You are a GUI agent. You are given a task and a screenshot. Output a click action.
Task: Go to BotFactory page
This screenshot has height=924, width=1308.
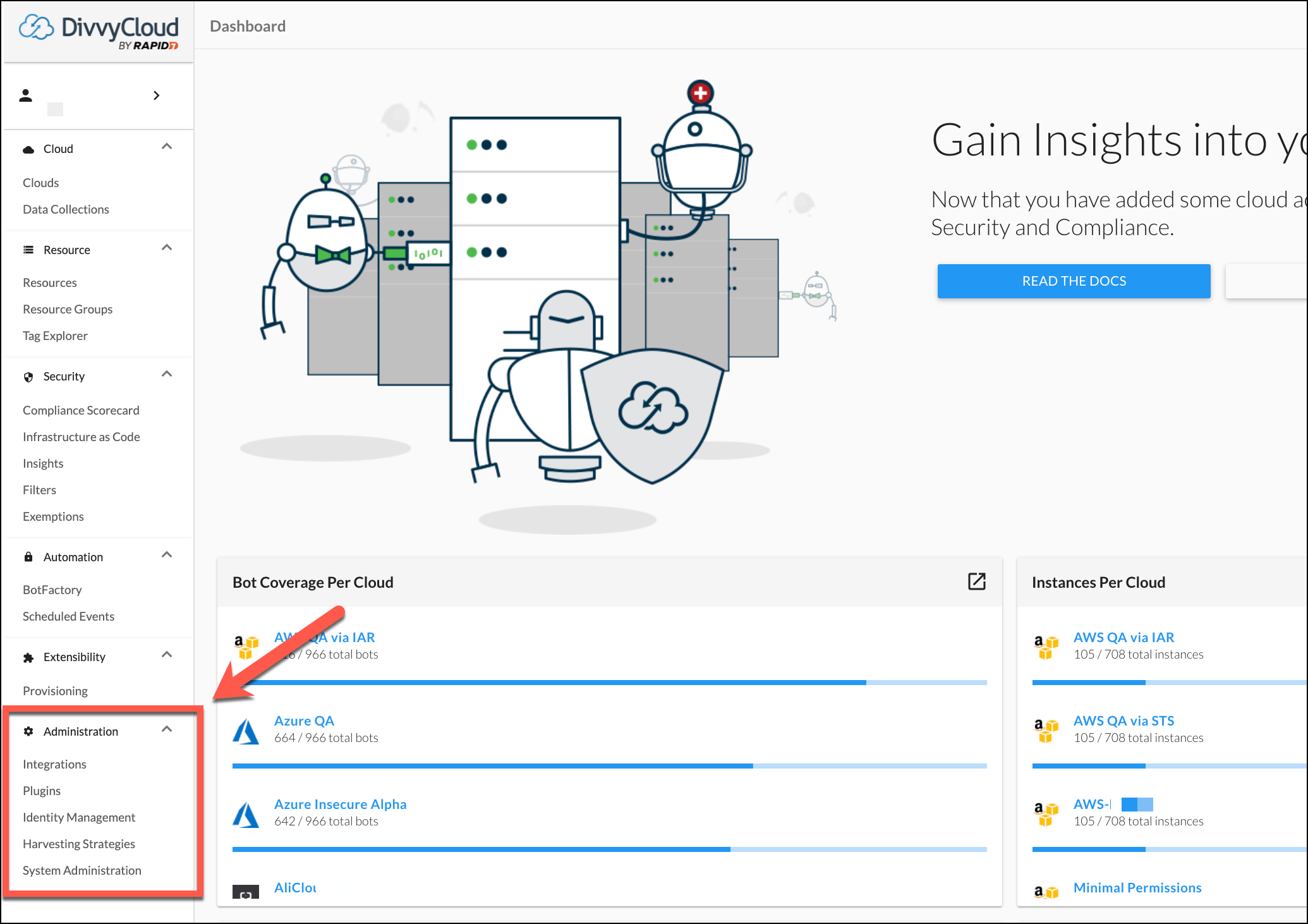tap(52, 590)
